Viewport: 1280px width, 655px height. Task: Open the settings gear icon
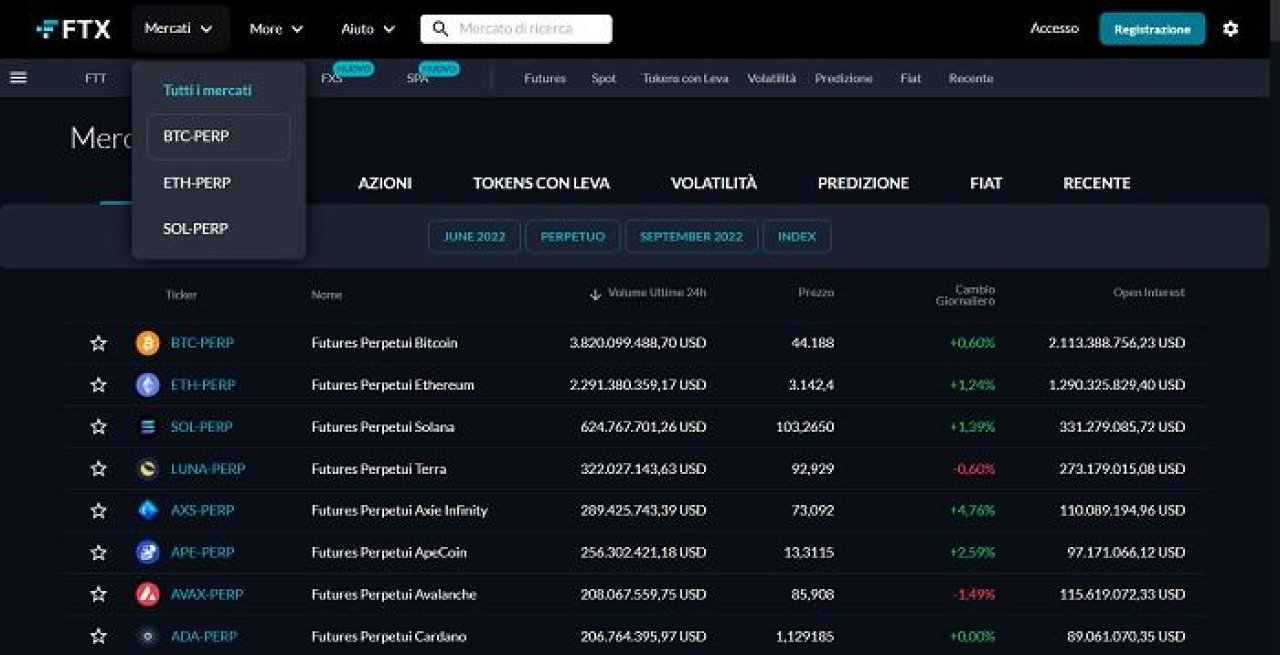point(1230,29)
